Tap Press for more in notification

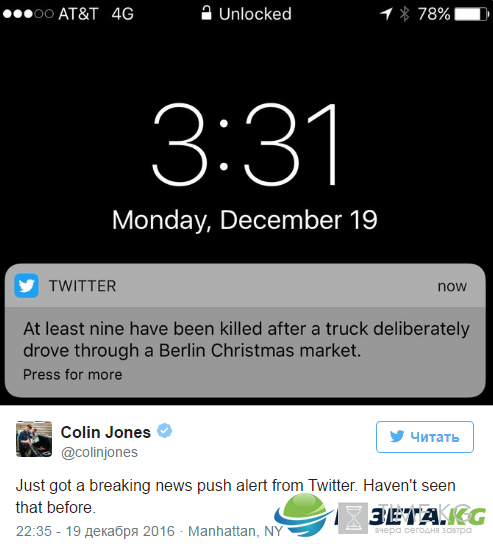click(x=73, y=375)
